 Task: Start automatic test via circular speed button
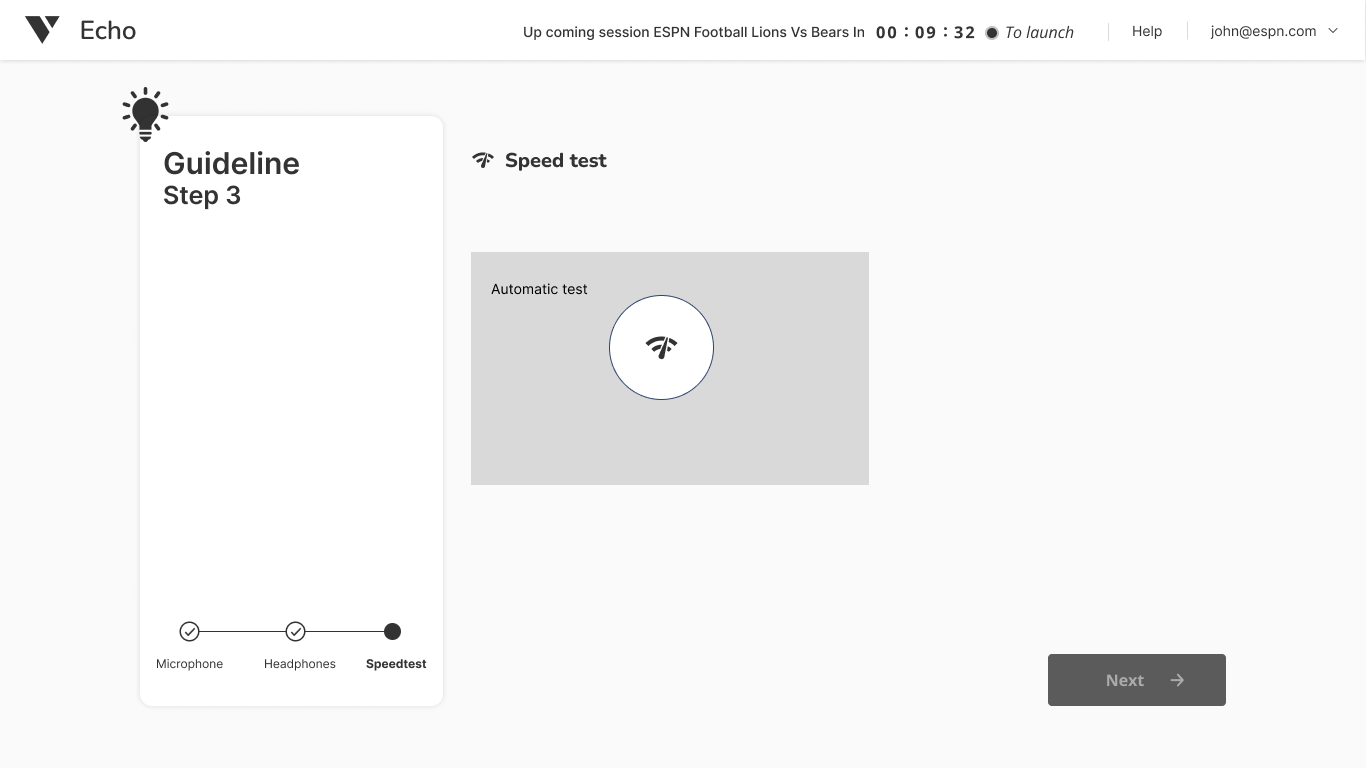pyautogui.click(x=661, y=347)
